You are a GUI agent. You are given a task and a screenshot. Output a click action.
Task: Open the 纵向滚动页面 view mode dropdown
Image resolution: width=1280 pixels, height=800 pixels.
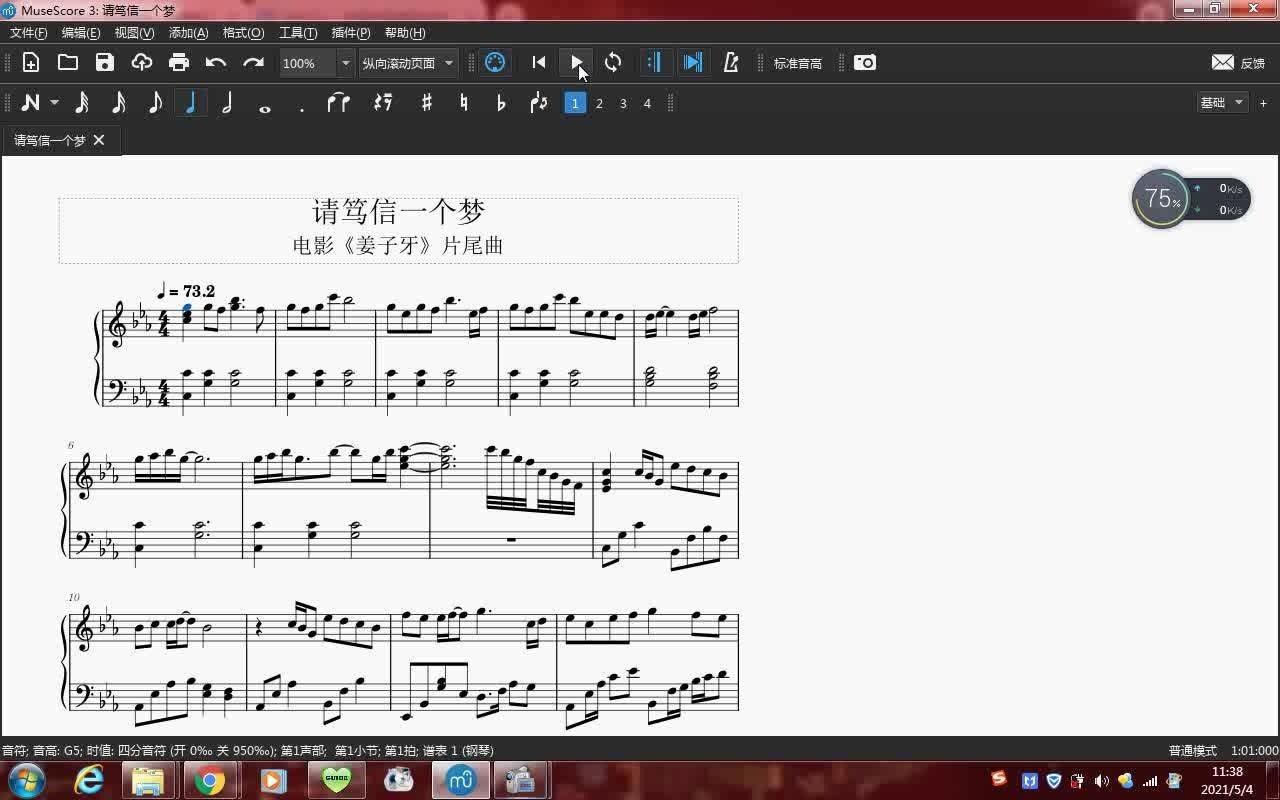(408, 63)
